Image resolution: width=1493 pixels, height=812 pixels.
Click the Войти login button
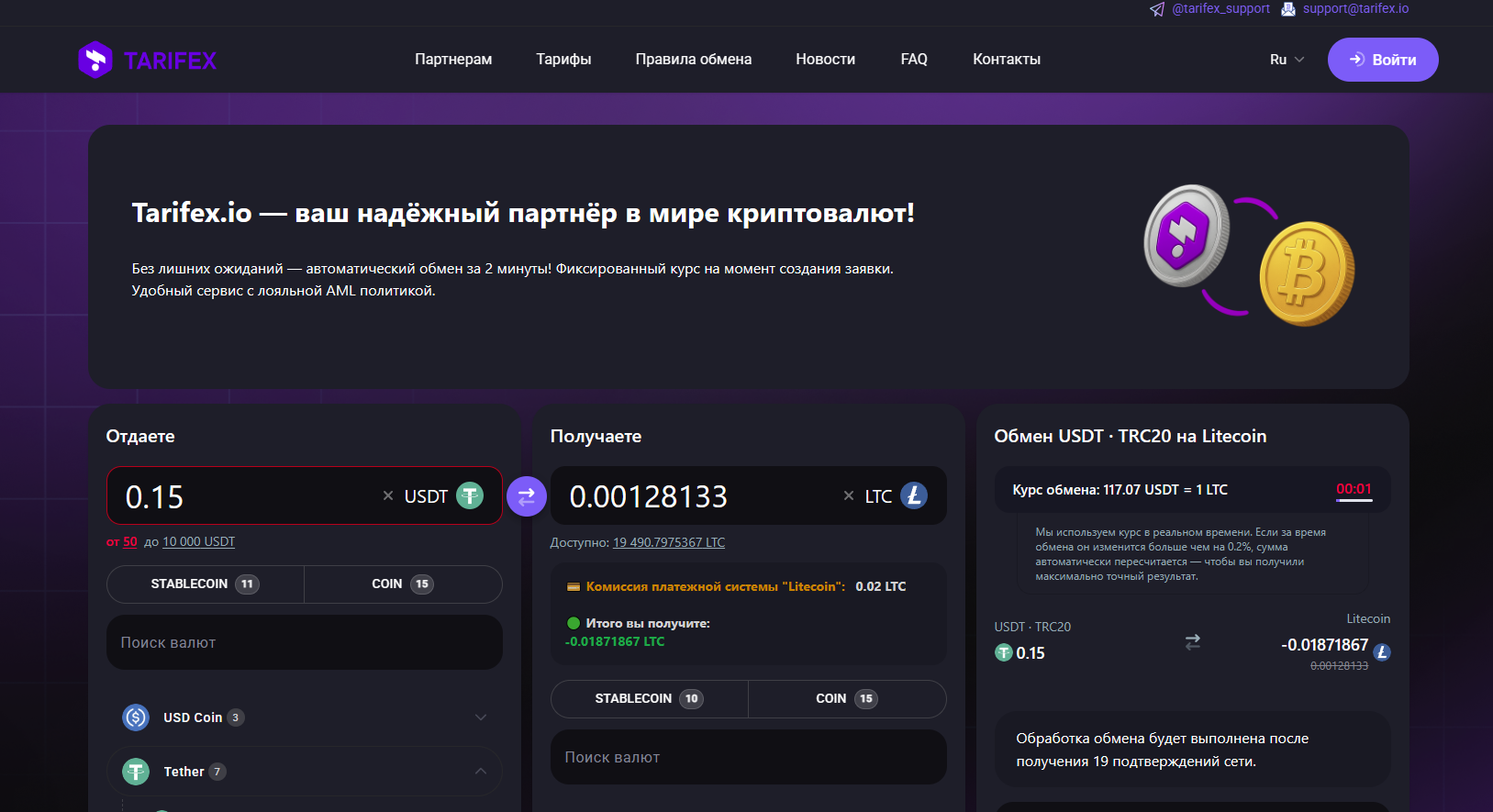pyautogui.click(x=1382, y=60)
